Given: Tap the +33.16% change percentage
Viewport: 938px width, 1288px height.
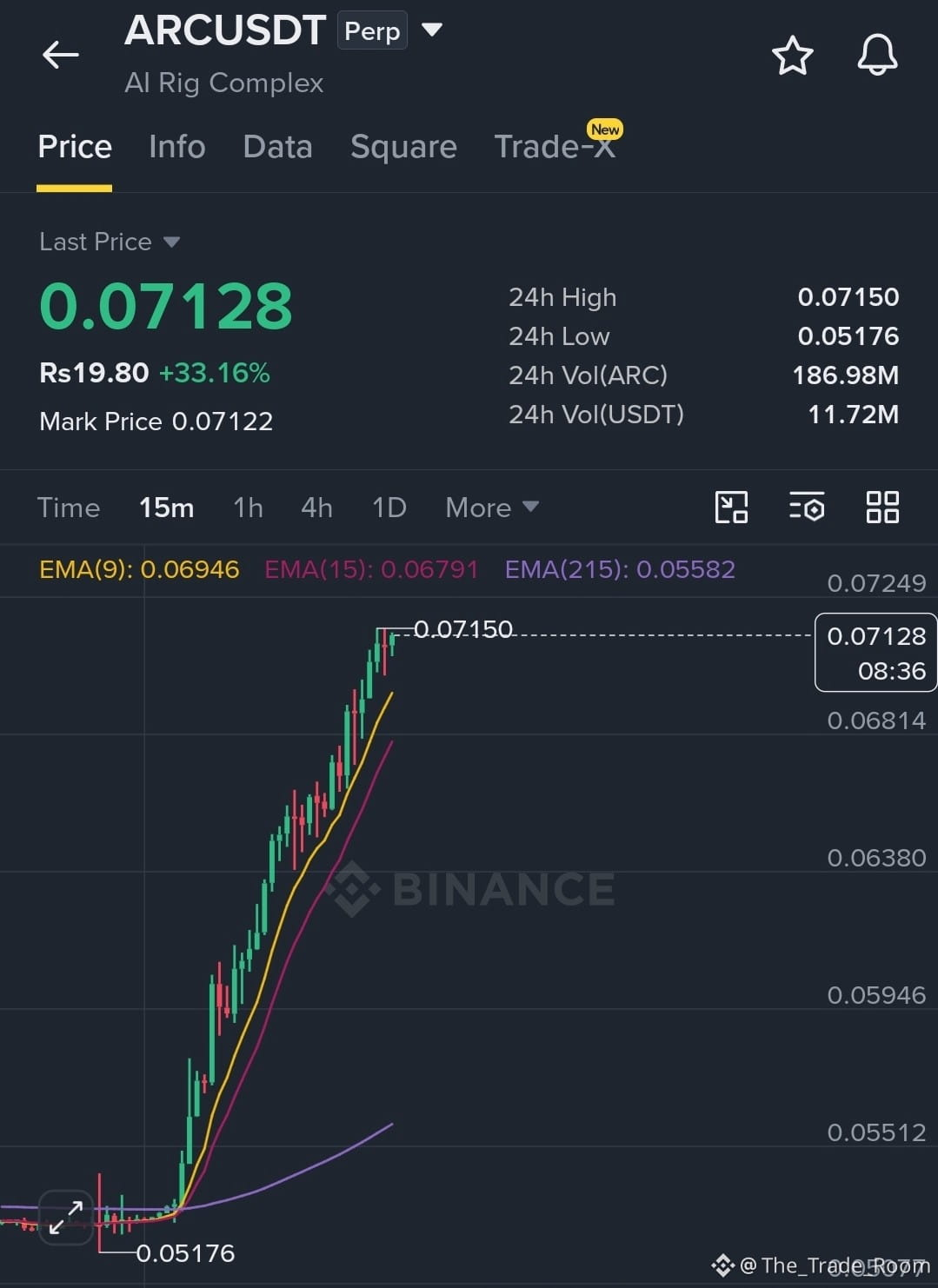Looking at the screenshot, I should click(215, 373).
